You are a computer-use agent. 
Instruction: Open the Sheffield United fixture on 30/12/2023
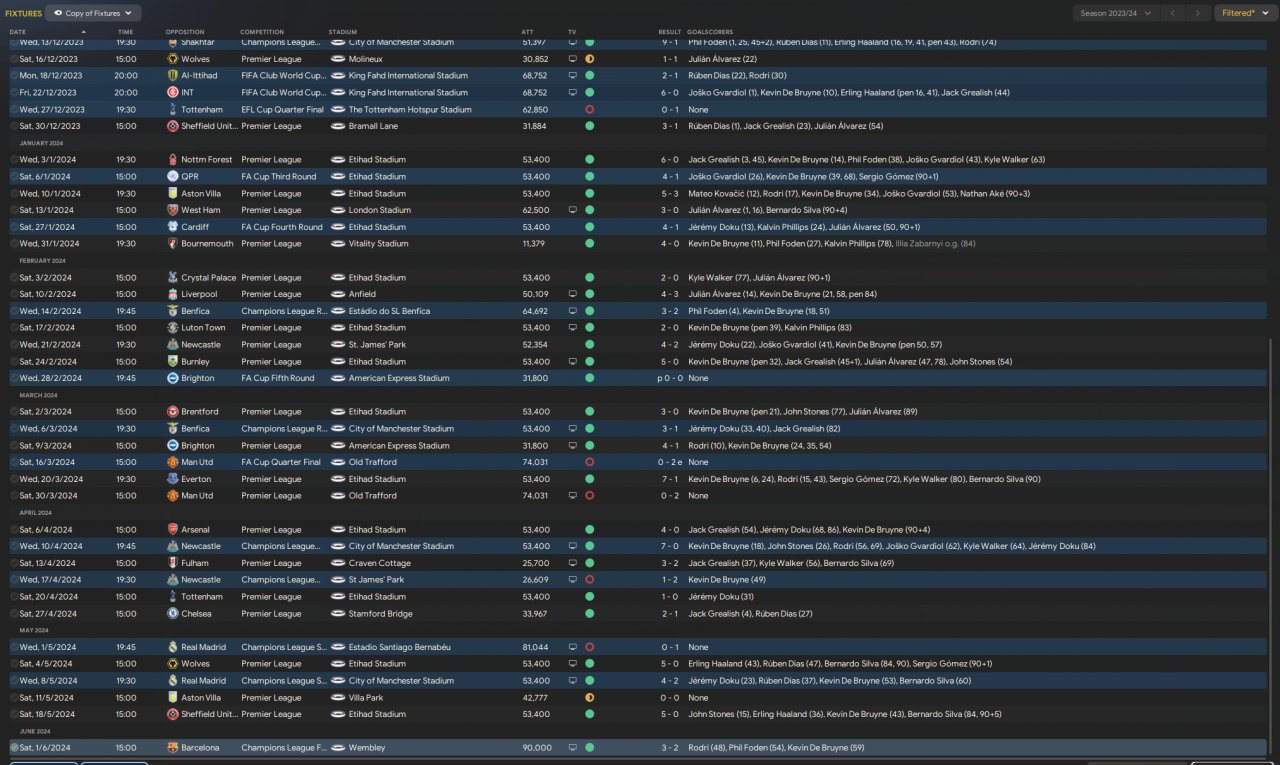[640, 126]
